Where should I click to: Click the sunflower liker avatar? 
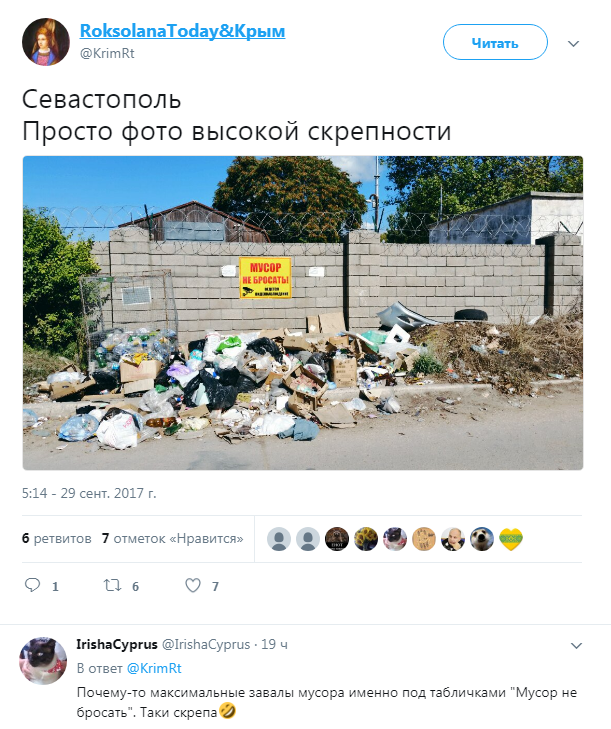click(366, 539)
